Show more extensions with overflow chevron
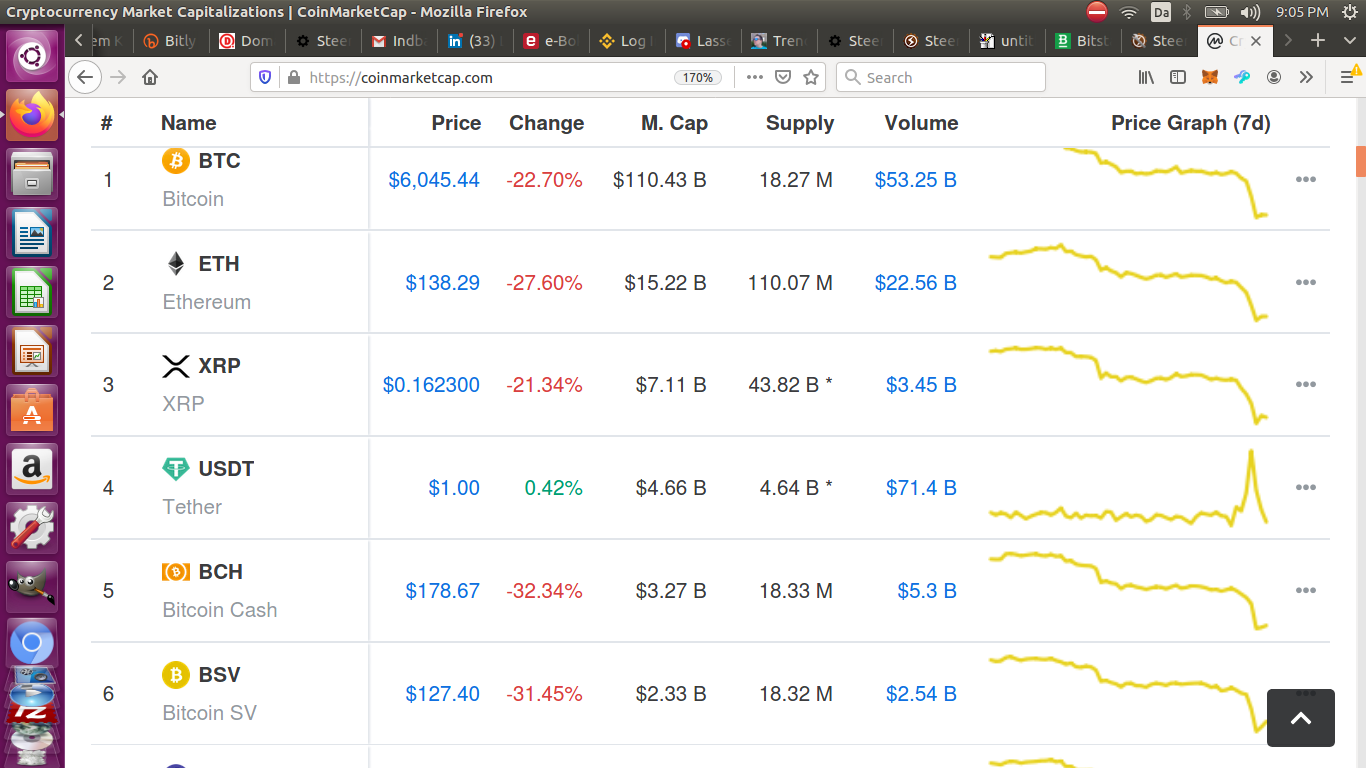1366x768 pixels. (x=1306, y=77)
